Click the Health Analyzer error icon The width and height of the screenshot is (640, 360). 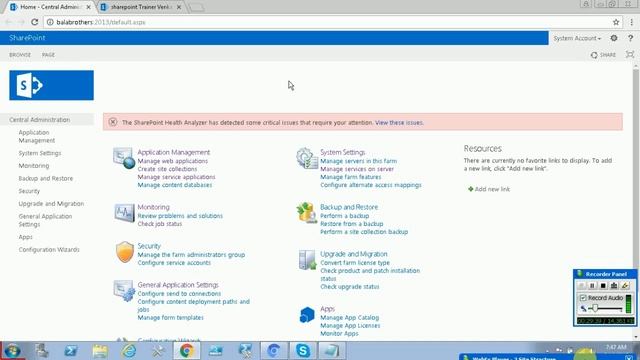click(x=113, y=122)
